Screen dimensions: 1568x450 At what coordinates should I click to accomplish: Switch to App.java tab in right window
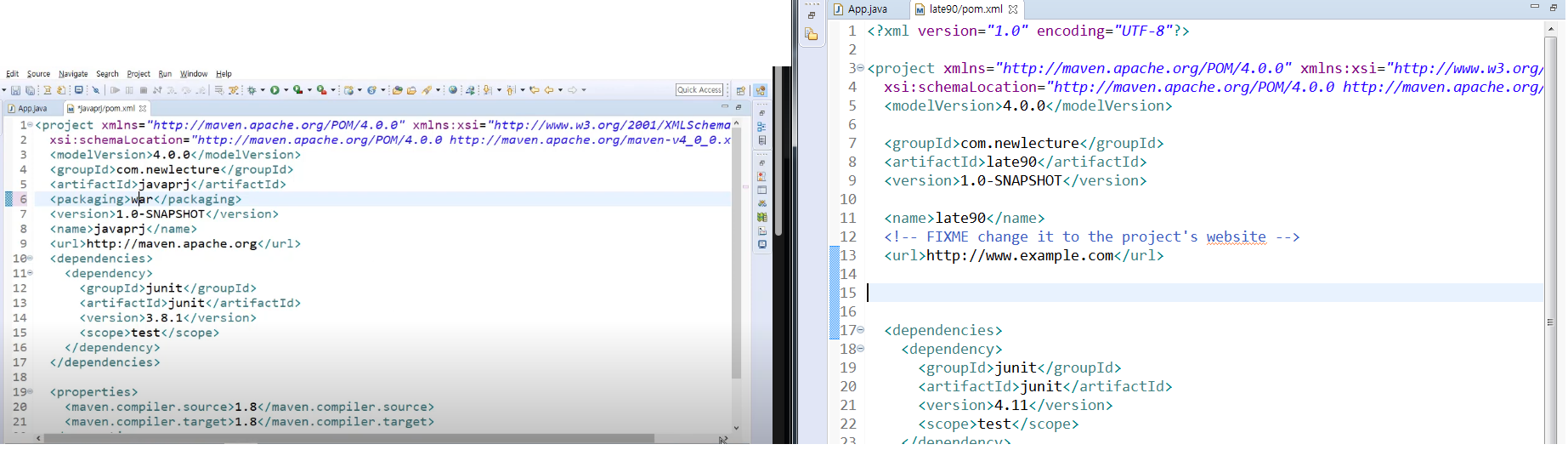pyautogui.click(x=867, y=9)
